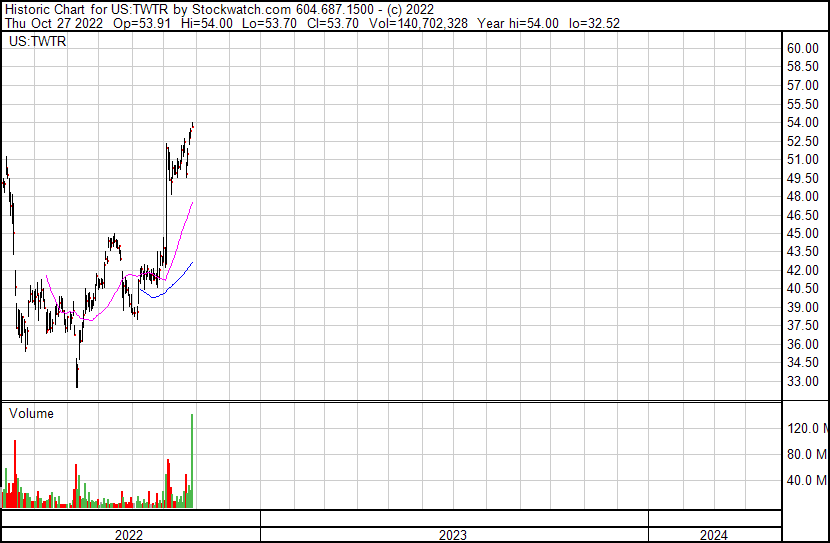Click the 45.00 price axis label
Screen dimensions: 830x543
point(803,233)
